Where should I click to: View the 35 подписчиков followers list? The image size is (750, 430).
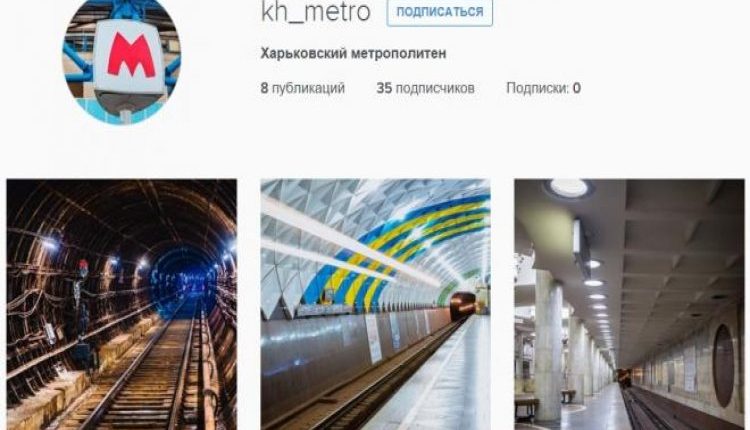[x=425, y=88]
